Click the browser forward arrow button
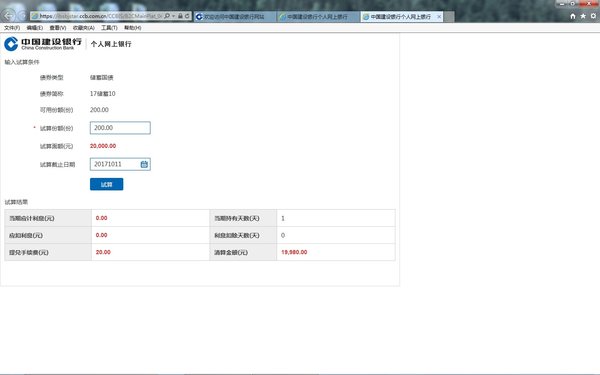This screenshot has height=375, width=600. (x=23, y=16)
